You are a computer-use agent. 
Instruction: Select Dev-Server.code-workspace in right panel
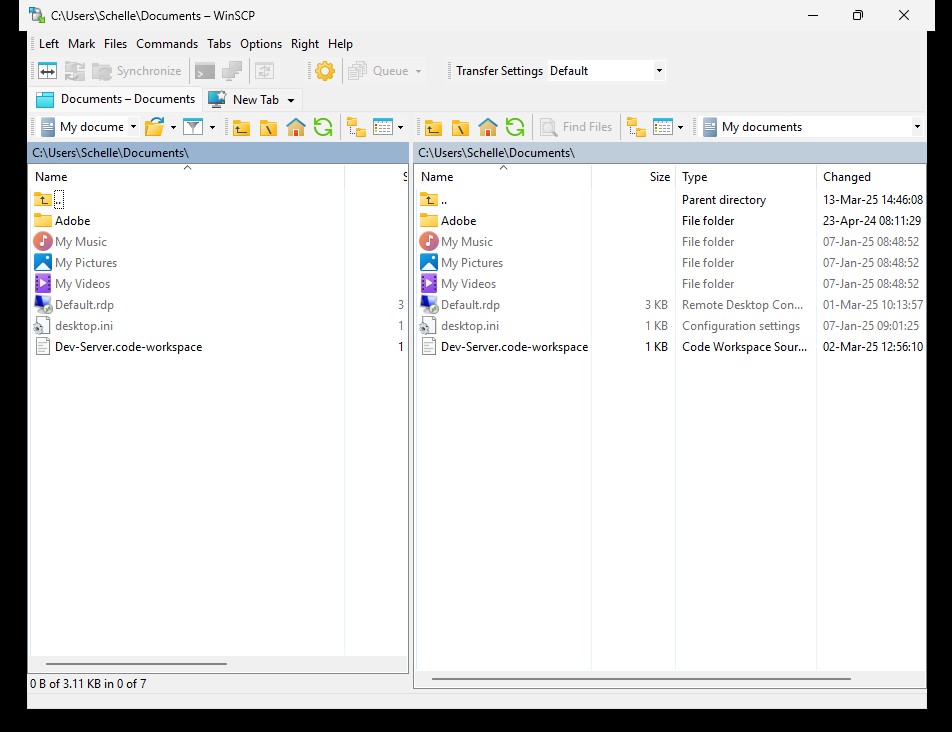click(x=514, y=347)
